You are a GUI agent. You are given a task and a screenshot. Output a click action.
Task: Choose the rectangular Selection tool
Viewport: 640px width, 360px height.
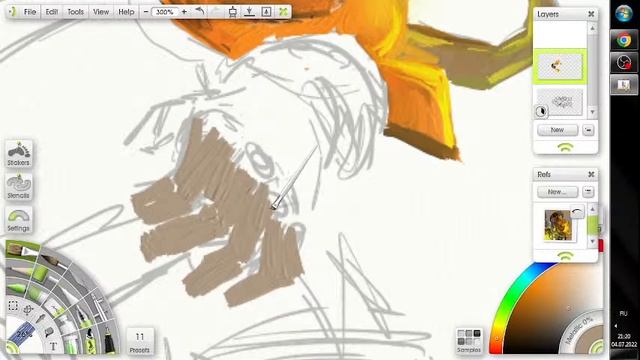(x=13, y=305)
